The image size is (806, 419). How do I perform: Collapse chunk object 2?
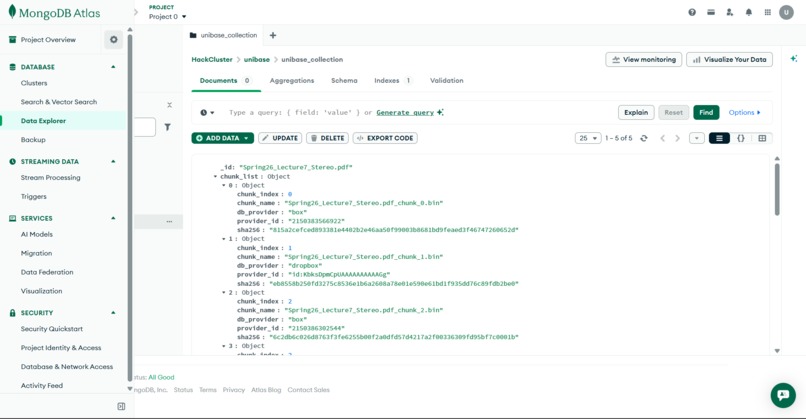(224, 292)
